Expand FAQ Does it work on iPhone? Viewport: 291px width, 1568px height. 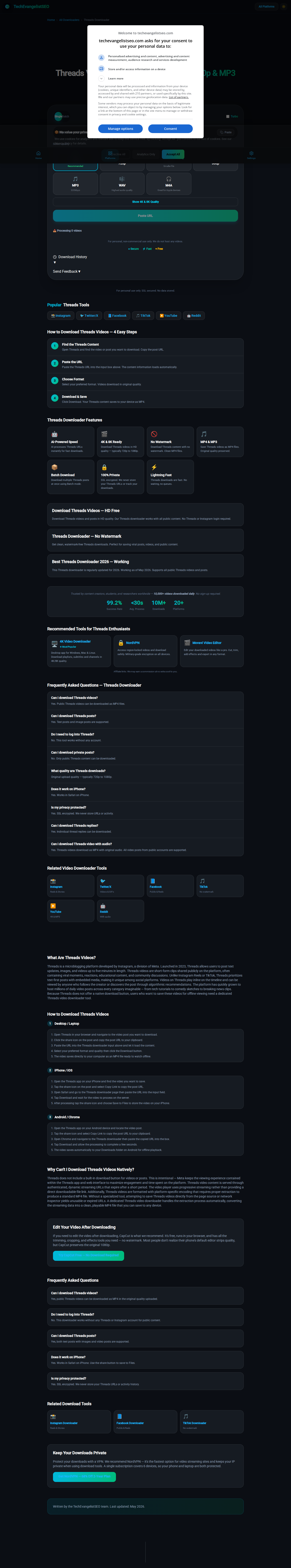[x=145, y=792]
